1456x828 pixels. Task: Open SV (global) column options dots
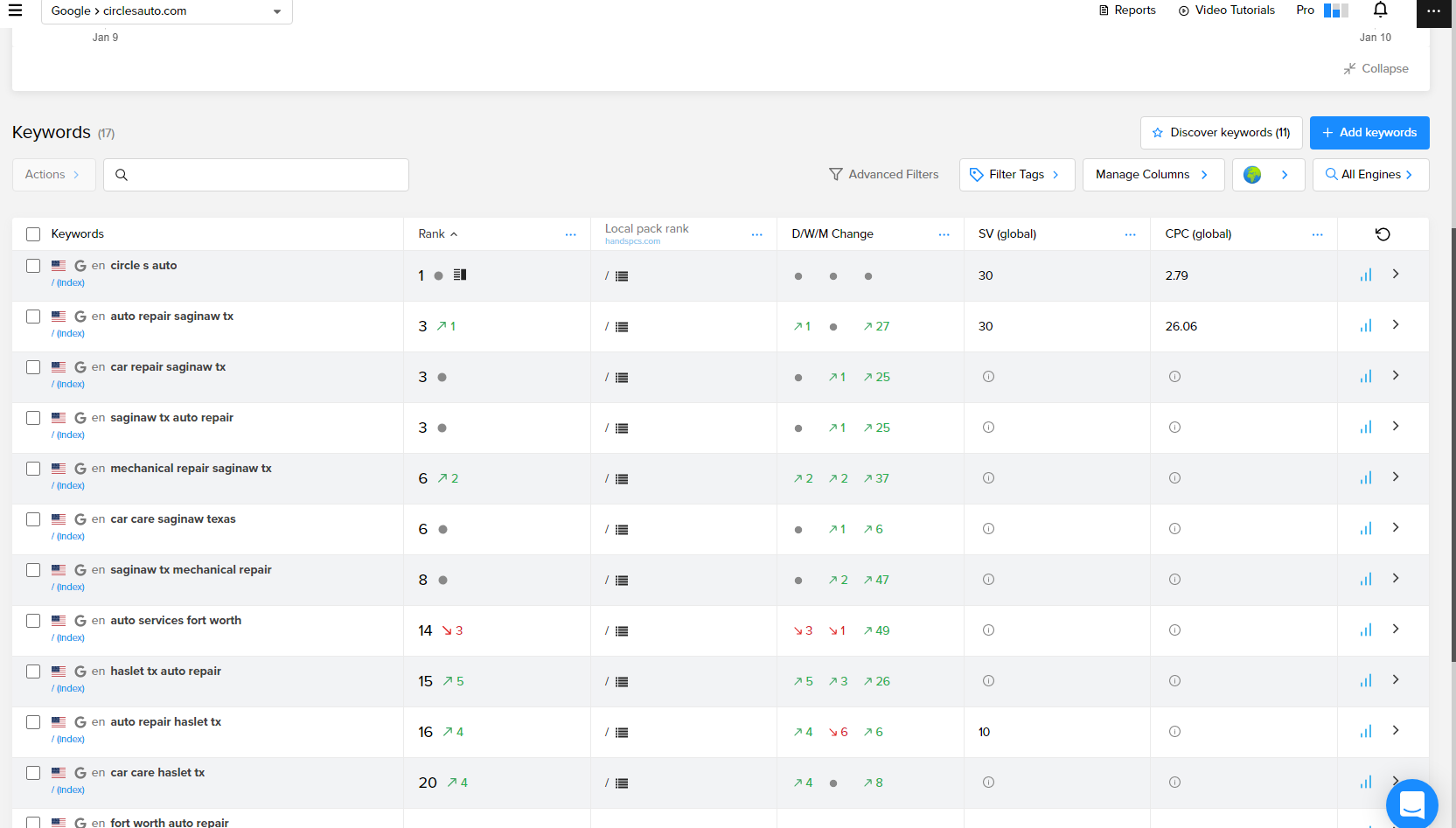click(x=1130, y=234)
